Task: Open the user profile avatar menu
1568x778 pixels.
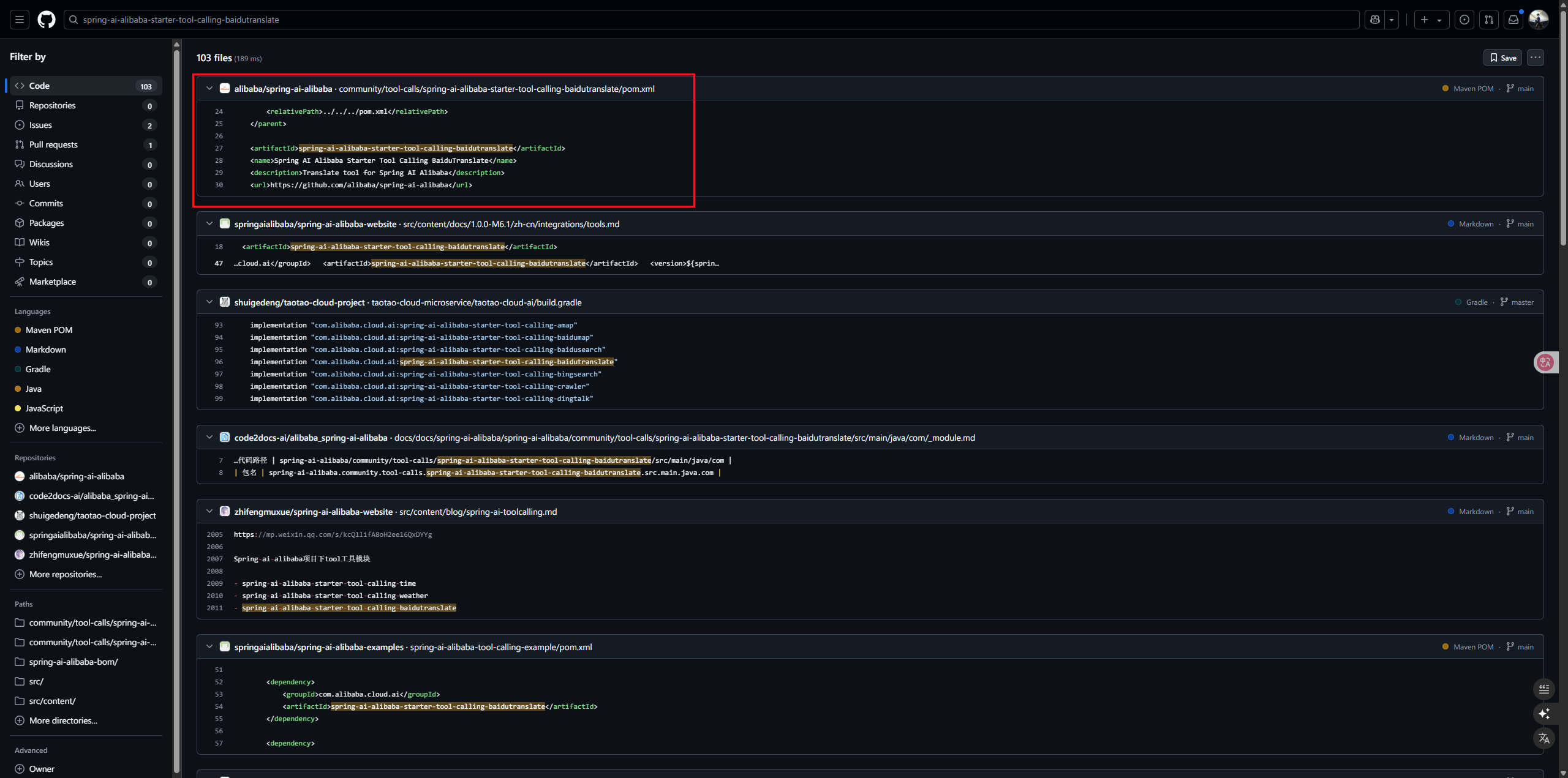Action: click(x=1539, y=20)
